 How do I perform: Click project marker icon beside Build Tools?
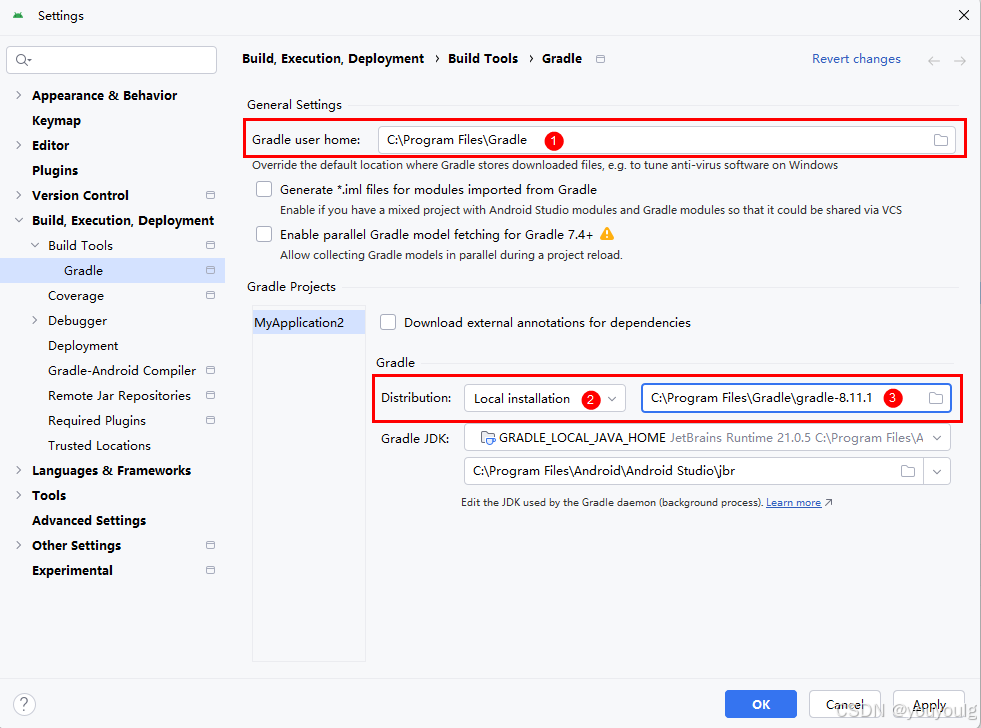[210, 245]
